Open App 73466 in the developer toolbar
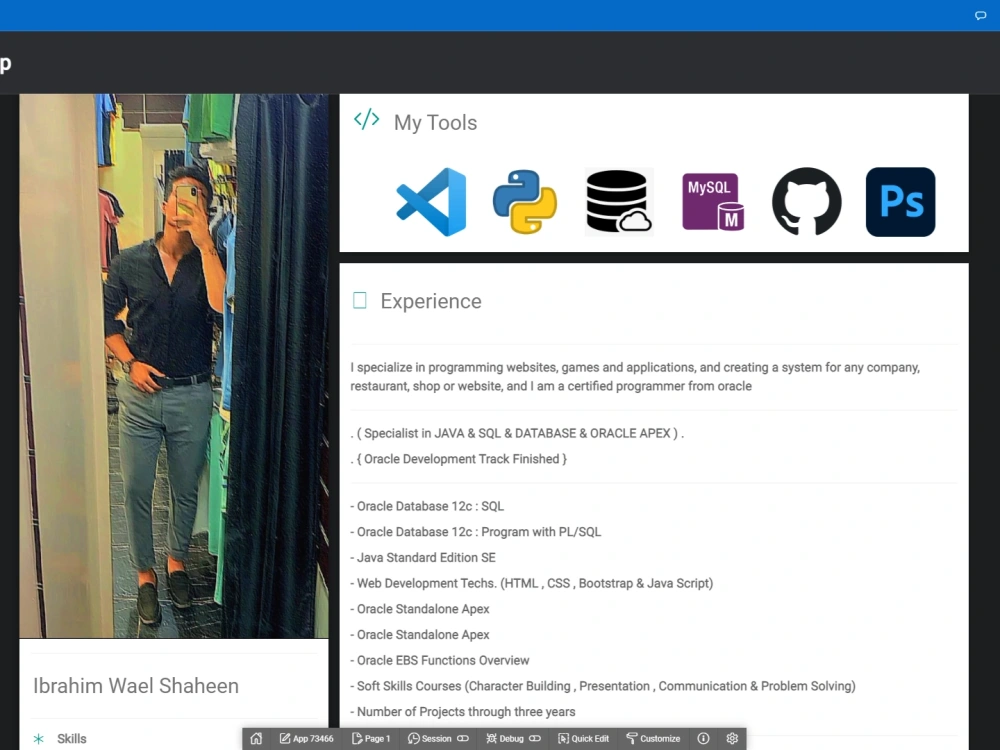 307,739
